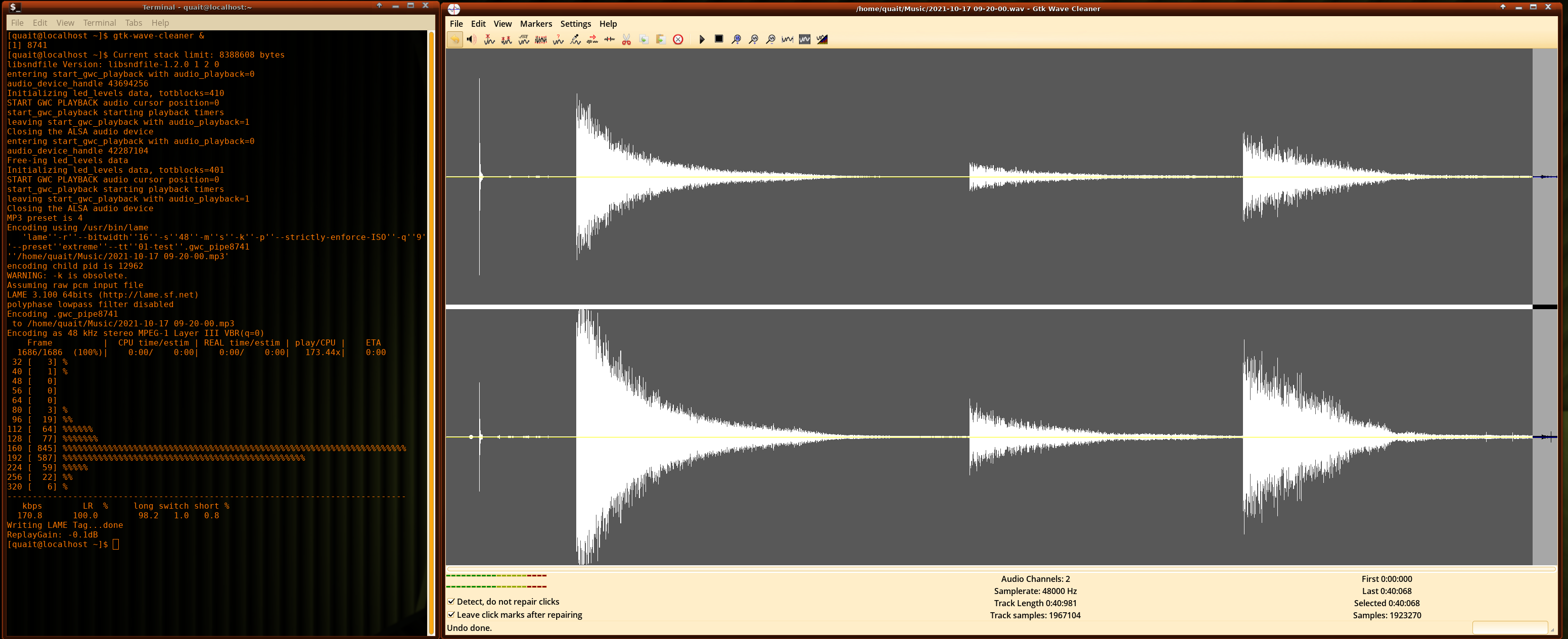Toggle Detect, do not repair clicks
1568x639 pixels.
click(452, 601)
